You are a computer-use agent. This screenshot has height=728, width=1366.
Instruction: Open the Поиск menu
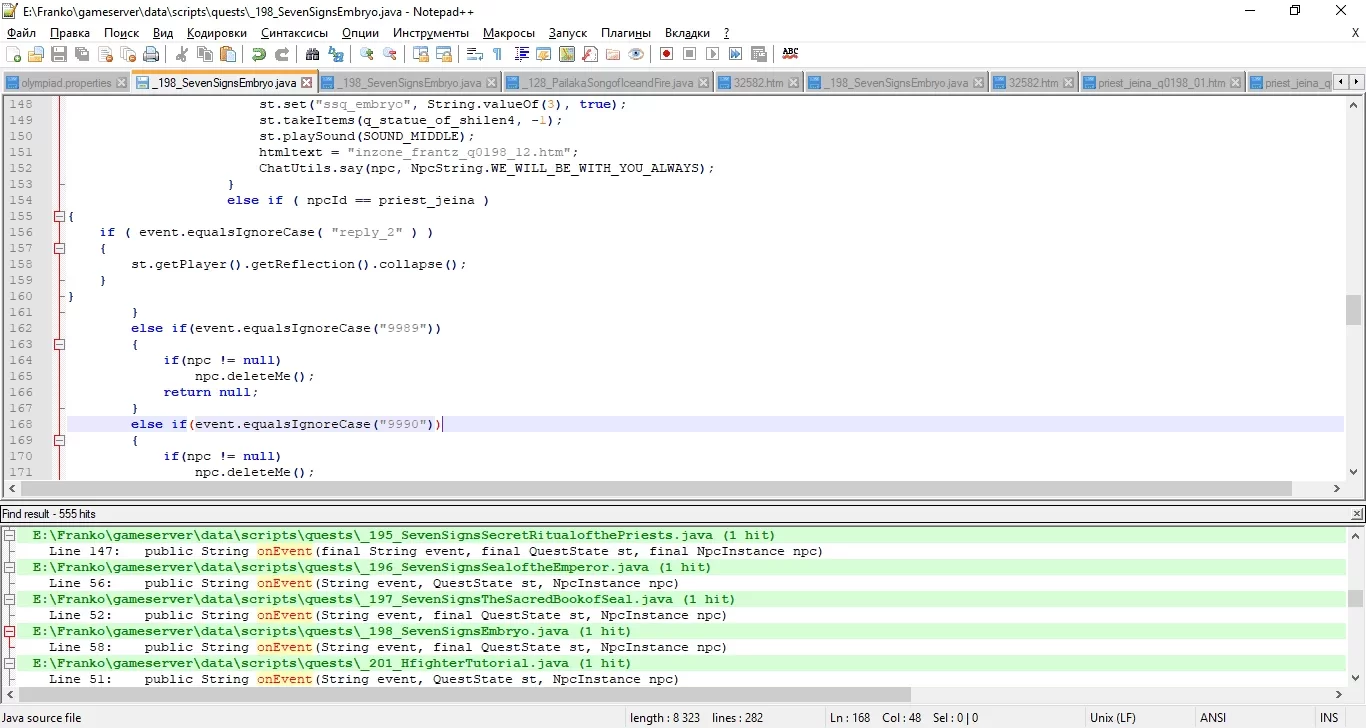coord(122,33)
